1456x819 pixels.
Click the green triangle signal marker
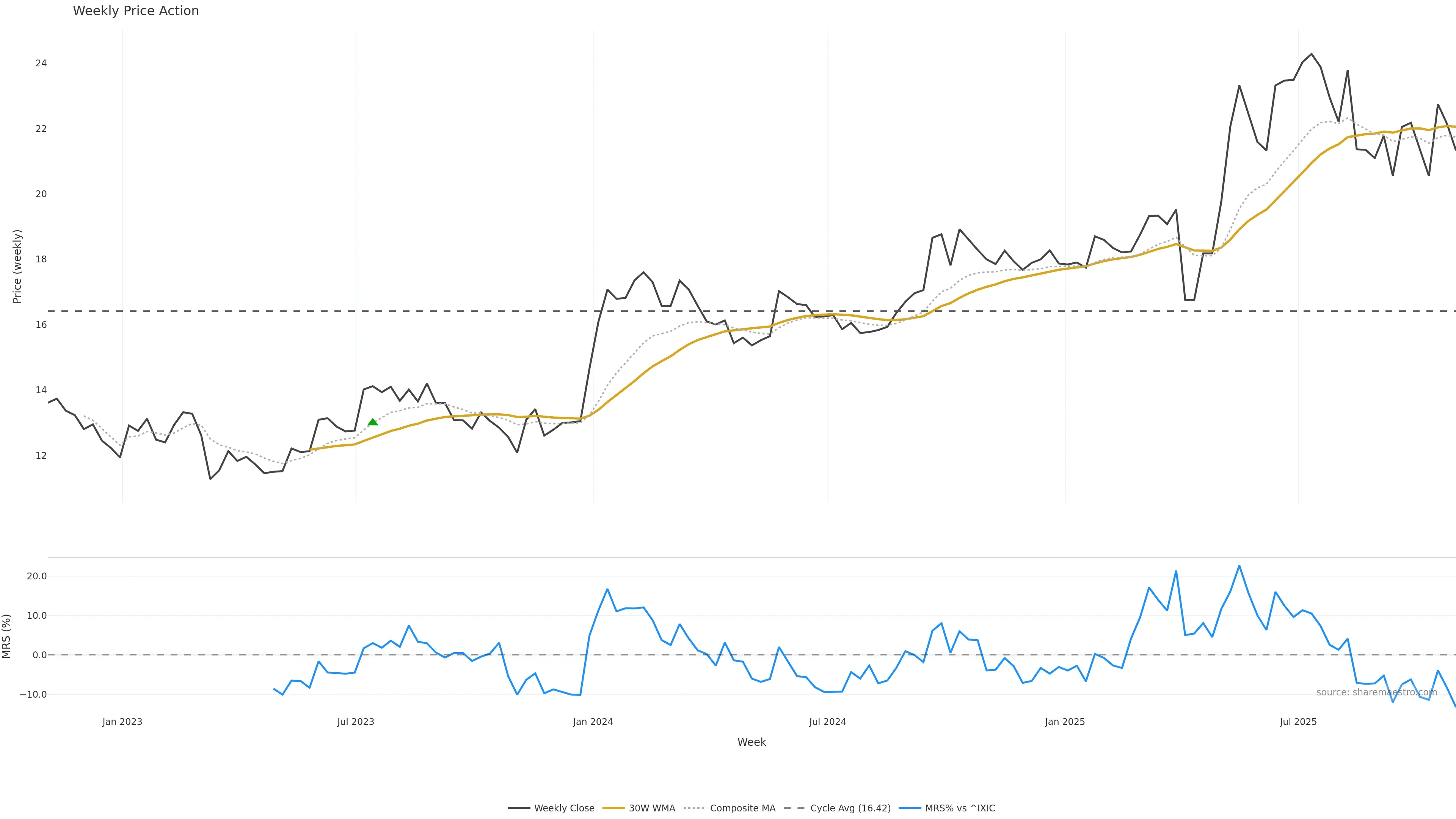372,422
